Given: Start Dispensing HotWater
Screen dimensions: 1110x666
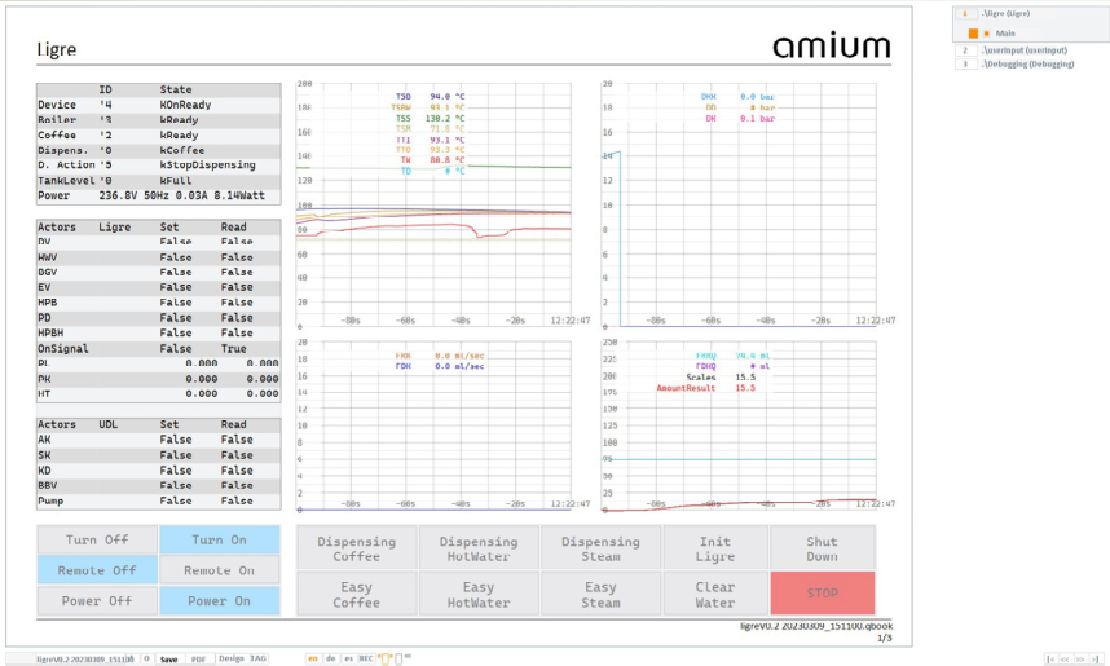Looking at the screenshot, I should (x=479, y=548).
